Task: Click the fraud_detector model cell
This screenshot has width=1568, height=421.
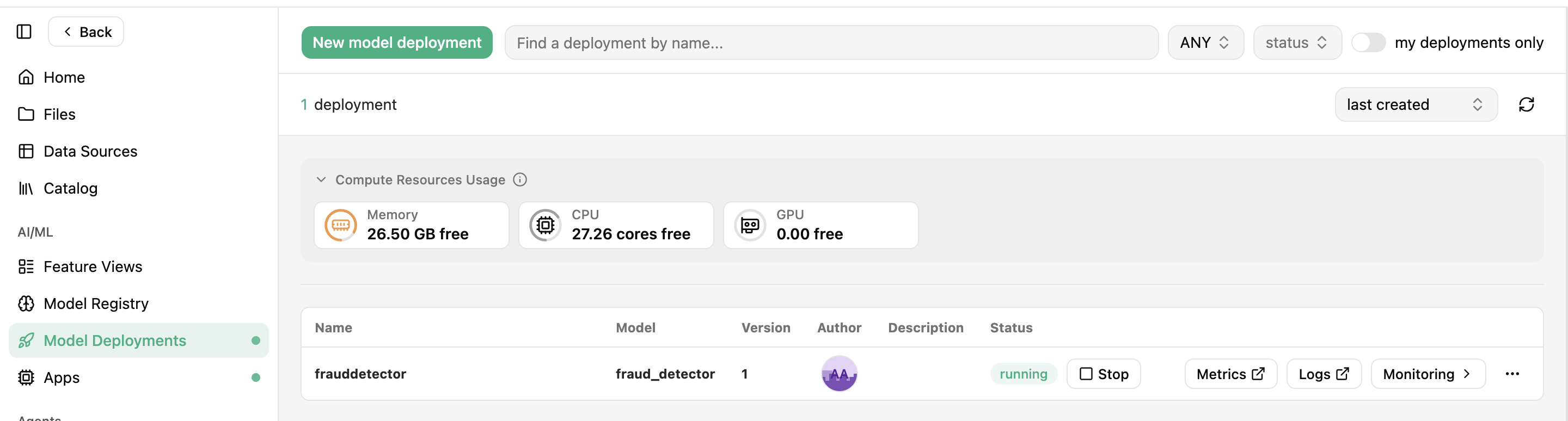Action: (665, 374)
